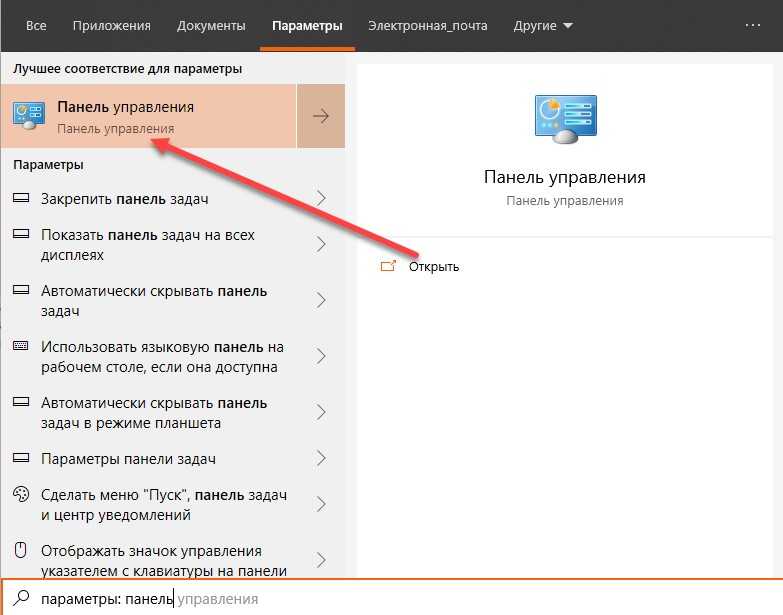Click the Панель управления title in preview pane
The image size is (783, 615).
565,177
